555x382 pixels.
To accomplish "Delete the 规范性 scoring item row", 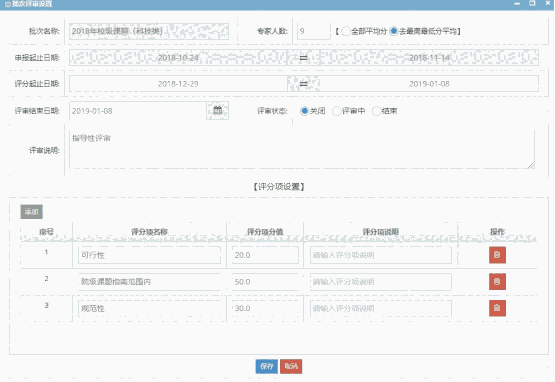I will [x=497, y=308].
